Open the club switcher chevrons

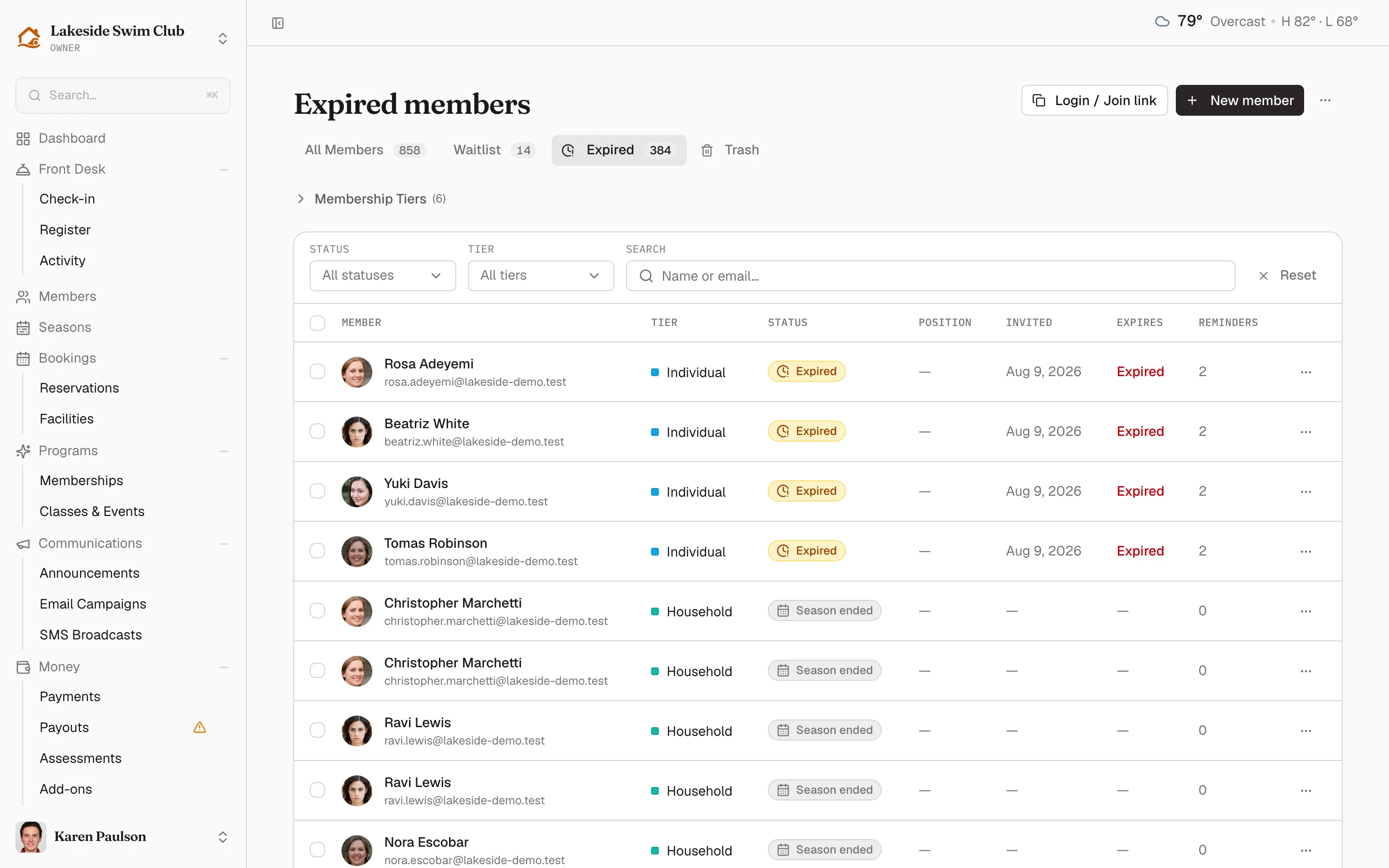(223, 39)
